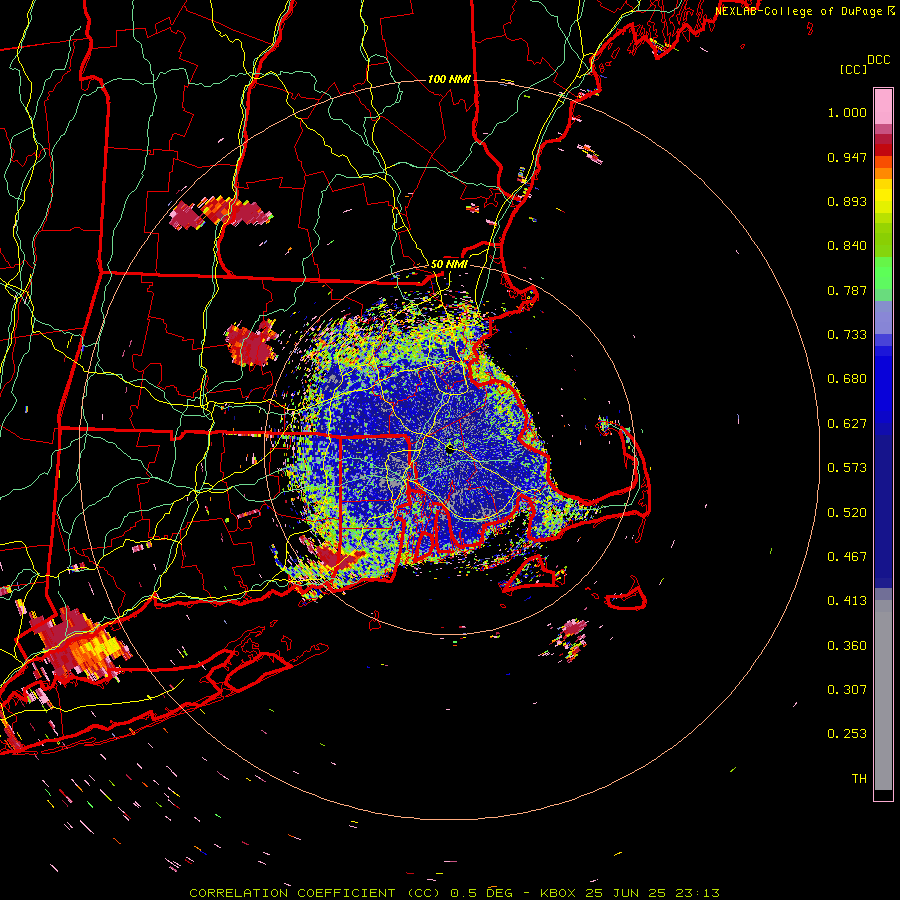Click the red echo cluster in southern Vermont
Image resolution: width=900 pixels, height=900 pixels.
pos(221,213)
